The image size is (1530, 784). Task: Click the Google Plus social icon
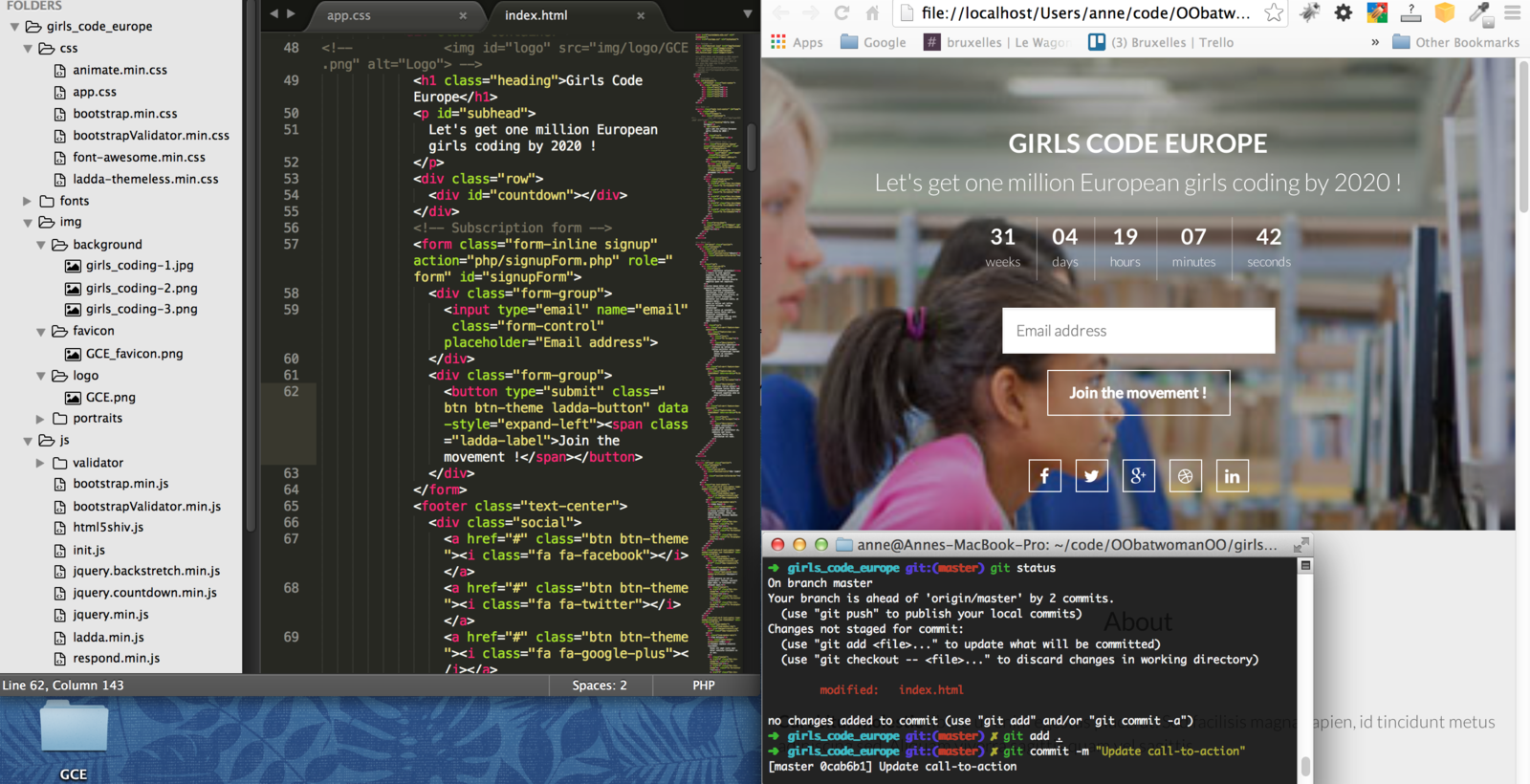(x=1138, y=475)
